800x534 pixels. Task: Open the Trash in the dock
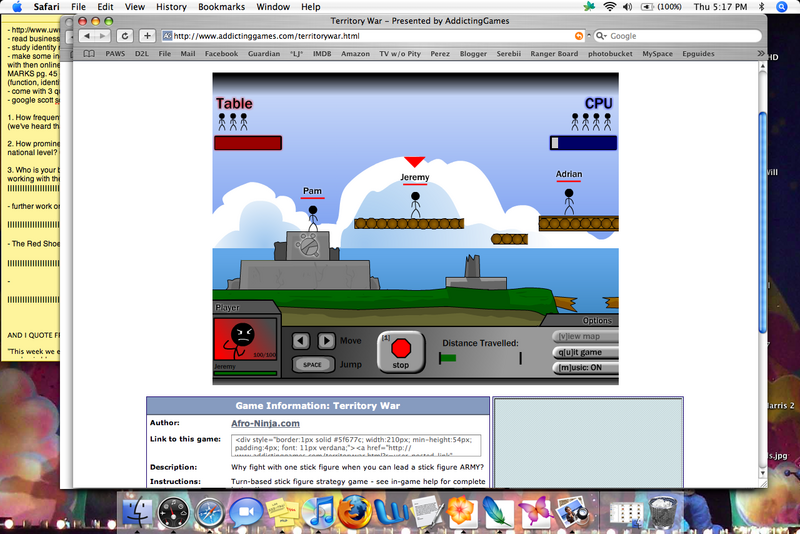[662, 512]
